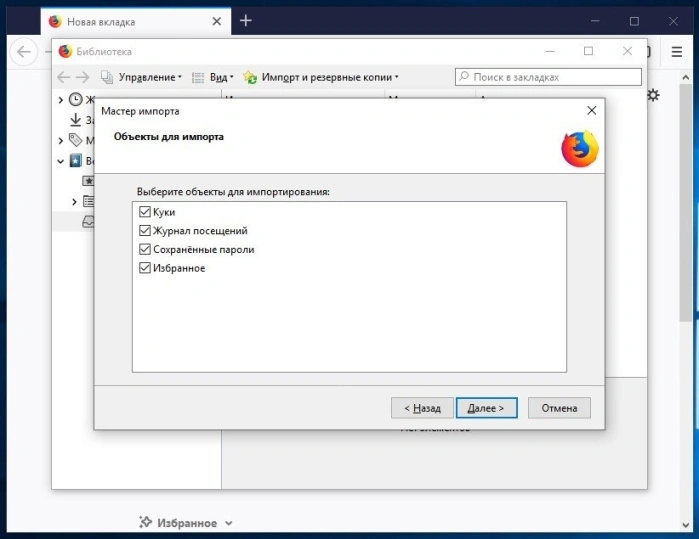Click the Поиск в закладках search field
Viewport: 699px width, 539px height.
[548, 77]
